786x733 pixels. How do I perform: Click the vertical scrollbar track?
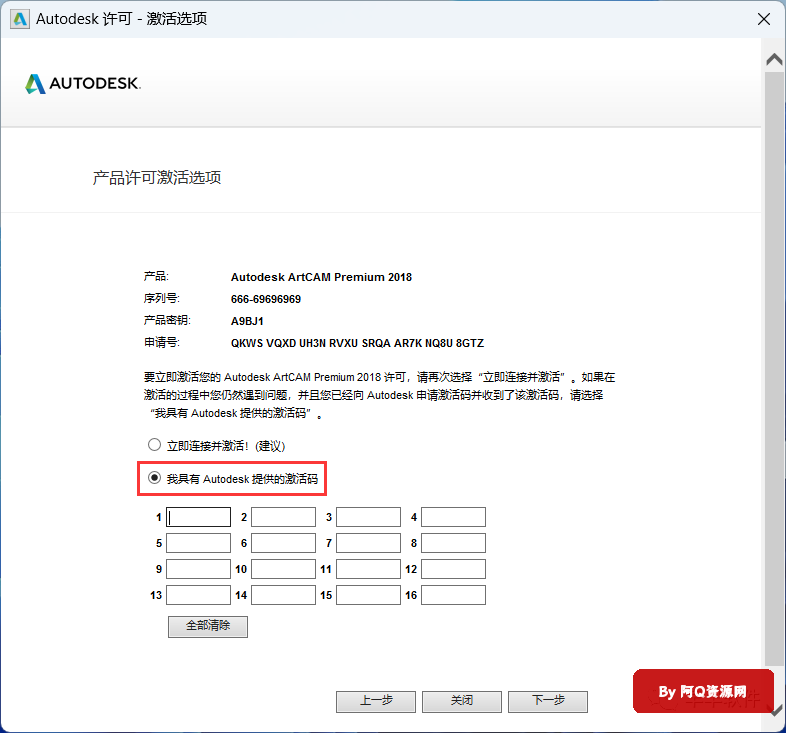click(x=774, y=369)
